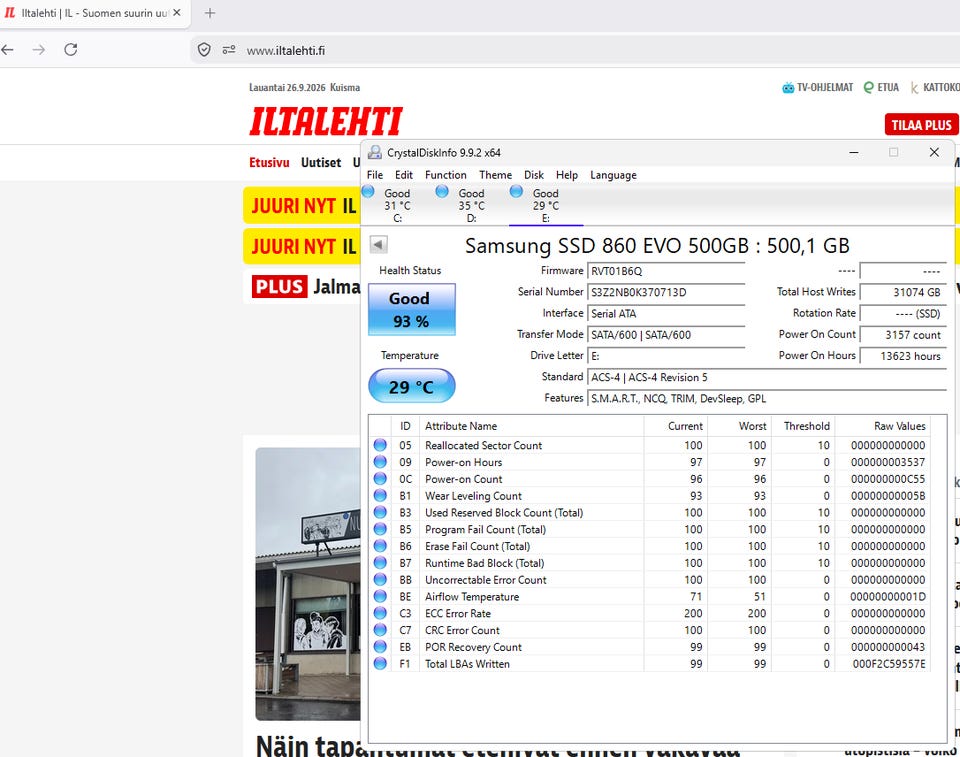Click status orb for Wear Leveling Count
This screenshot has width=960, height=757.
380,495
